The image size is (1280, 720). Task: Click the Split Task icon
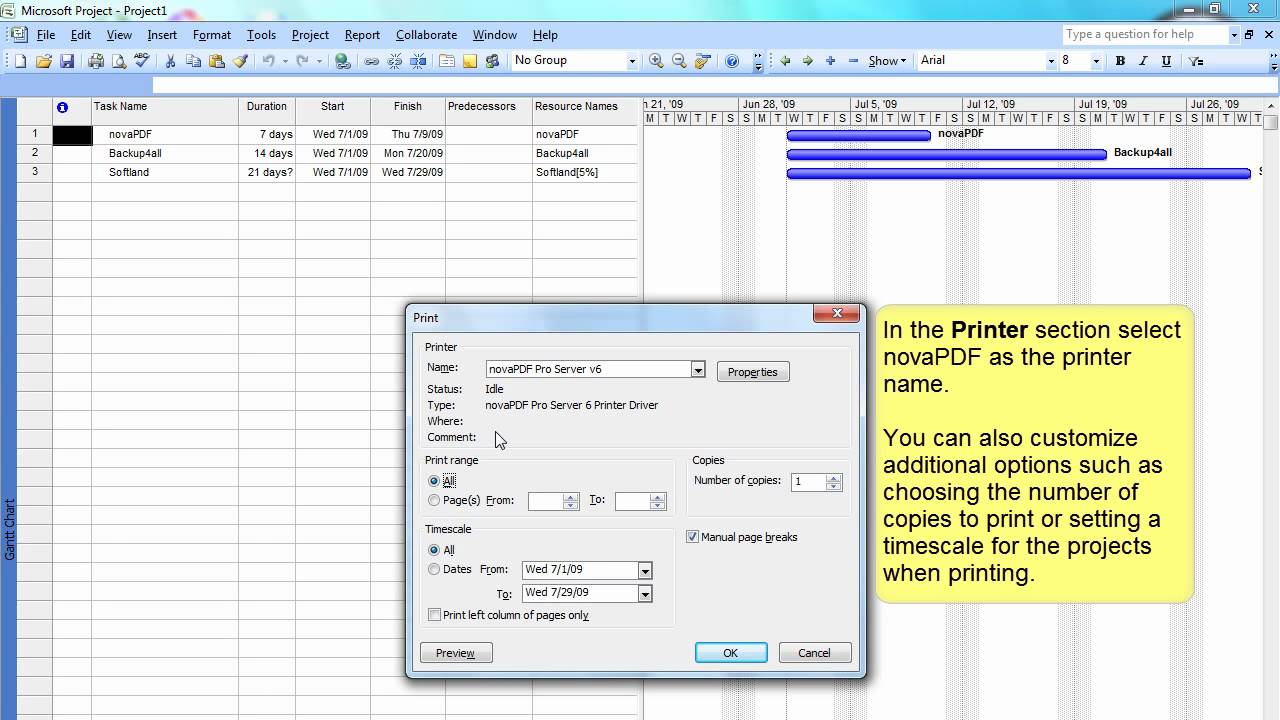pos(418,61)
